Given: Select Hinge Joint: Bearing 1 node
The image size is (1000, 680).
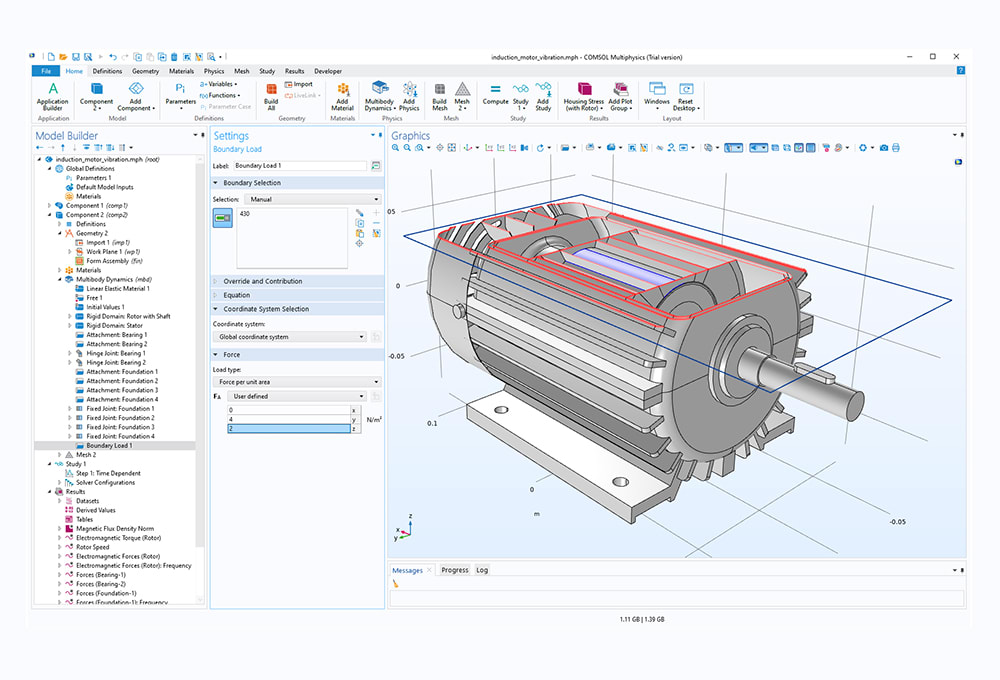Looking at the screenshot, I should [115, 353].
